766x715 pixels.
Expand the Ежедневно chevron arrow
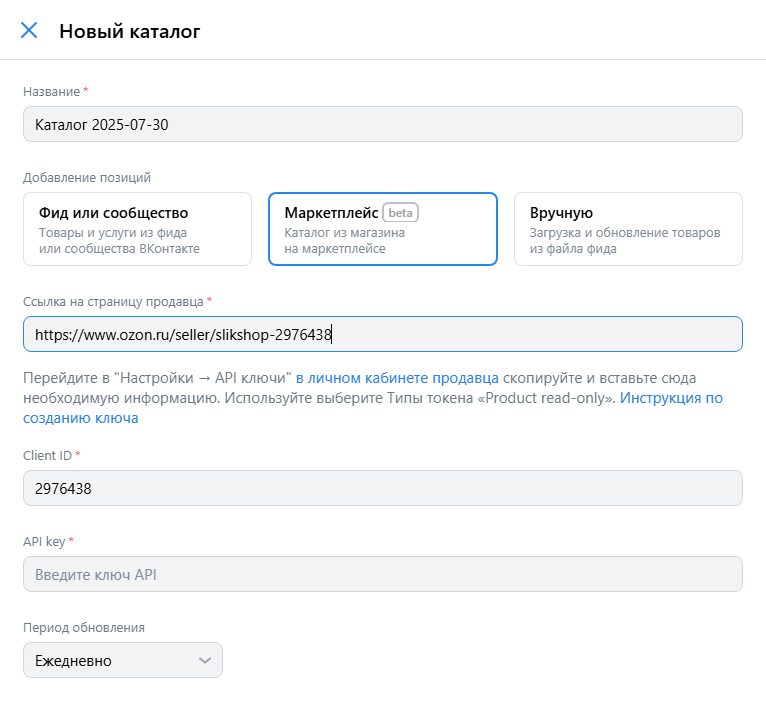click(x=205, y=661)
